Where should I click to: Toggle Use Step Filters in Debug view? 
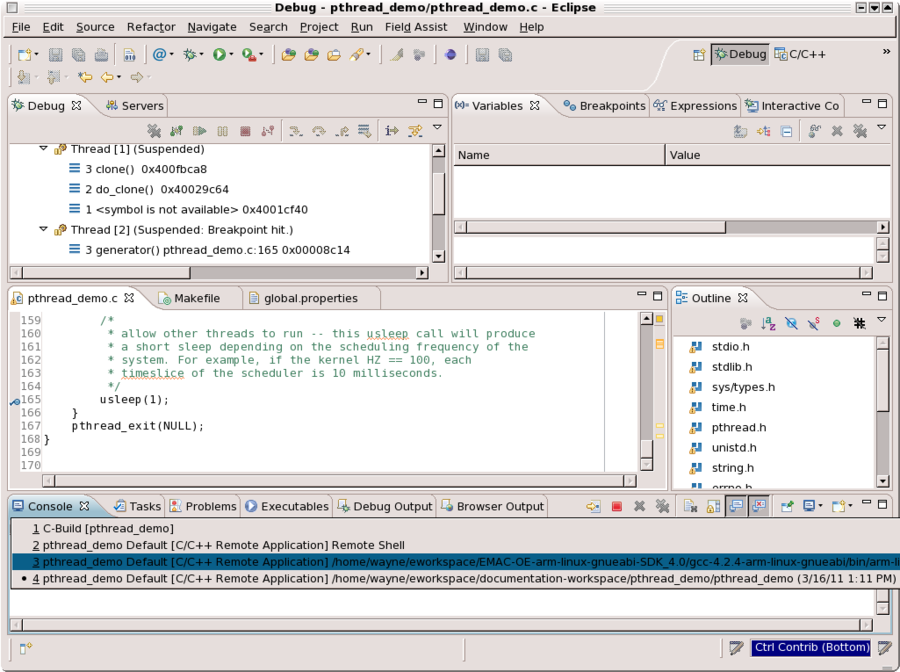412,130
